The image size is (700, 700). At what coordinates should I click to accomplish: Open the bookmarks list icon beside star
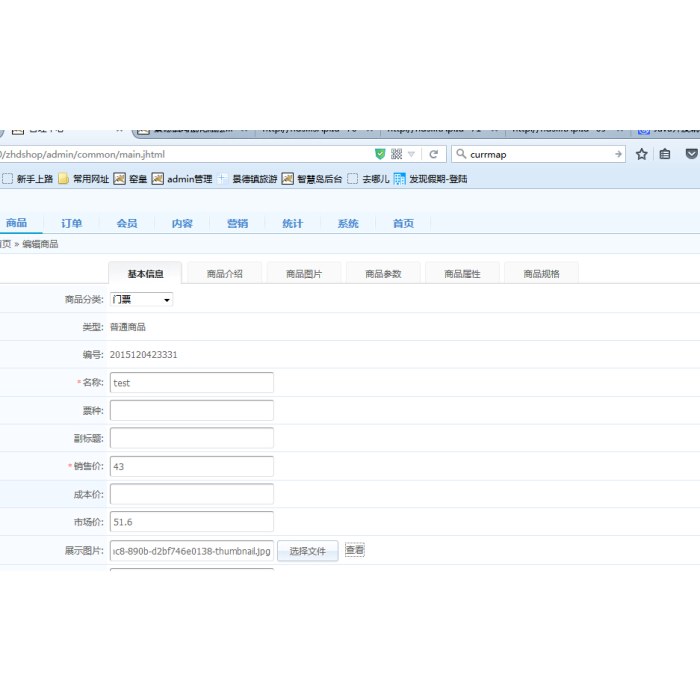click(665, 154)
